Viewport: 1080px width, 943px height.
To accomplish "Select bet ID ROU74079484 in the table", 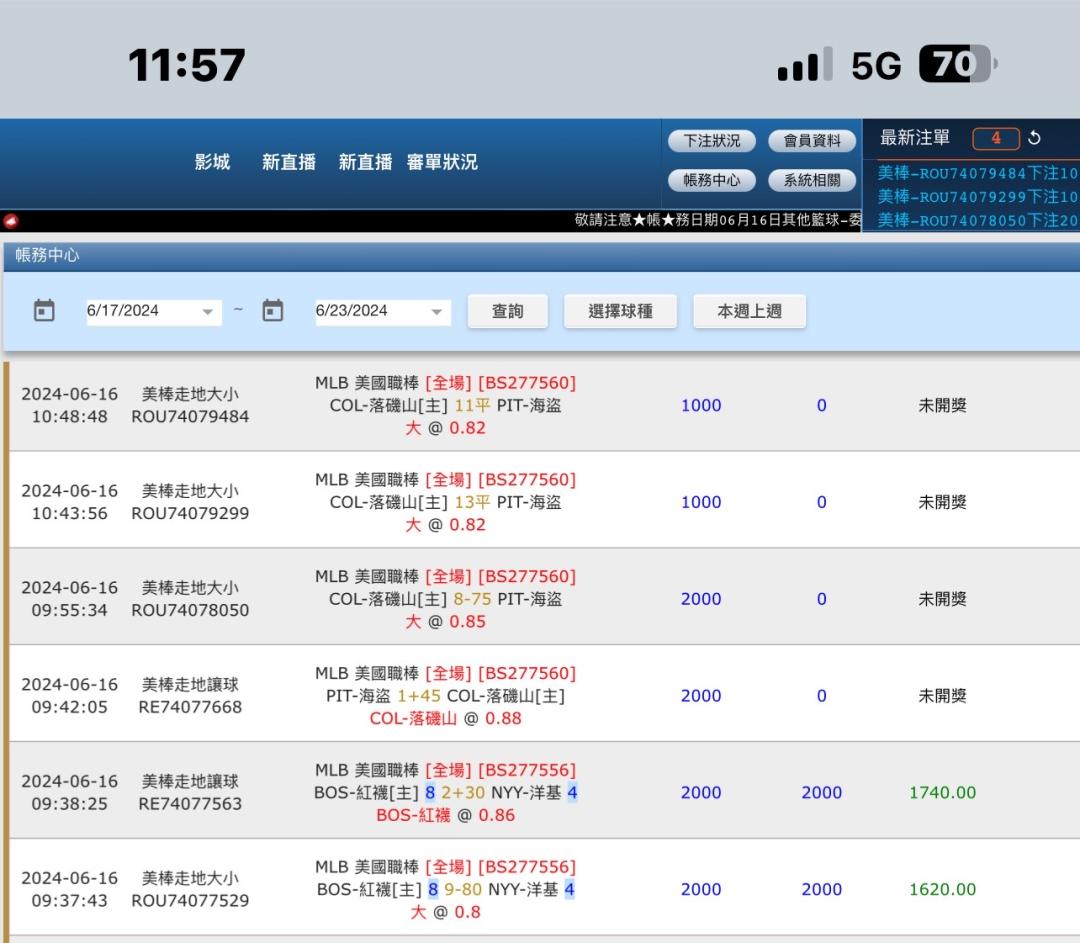I will pyautogui.click(x=190, y=417).
